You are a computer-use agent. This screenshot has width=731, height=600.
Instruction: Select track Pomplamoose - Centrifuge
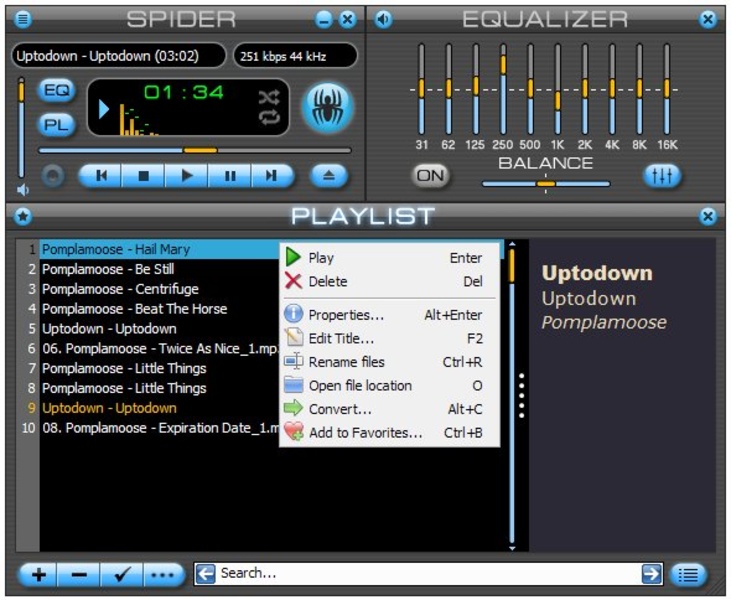click(120, 289)
